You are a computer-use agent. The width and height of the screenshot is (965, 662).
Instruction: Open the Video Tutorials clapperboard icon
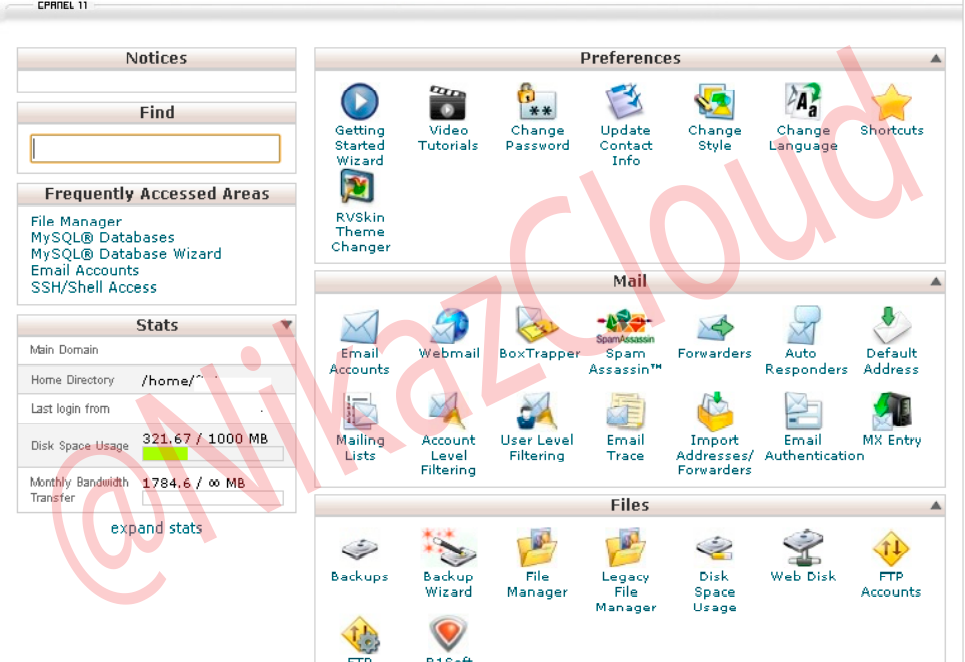[447, 102]
